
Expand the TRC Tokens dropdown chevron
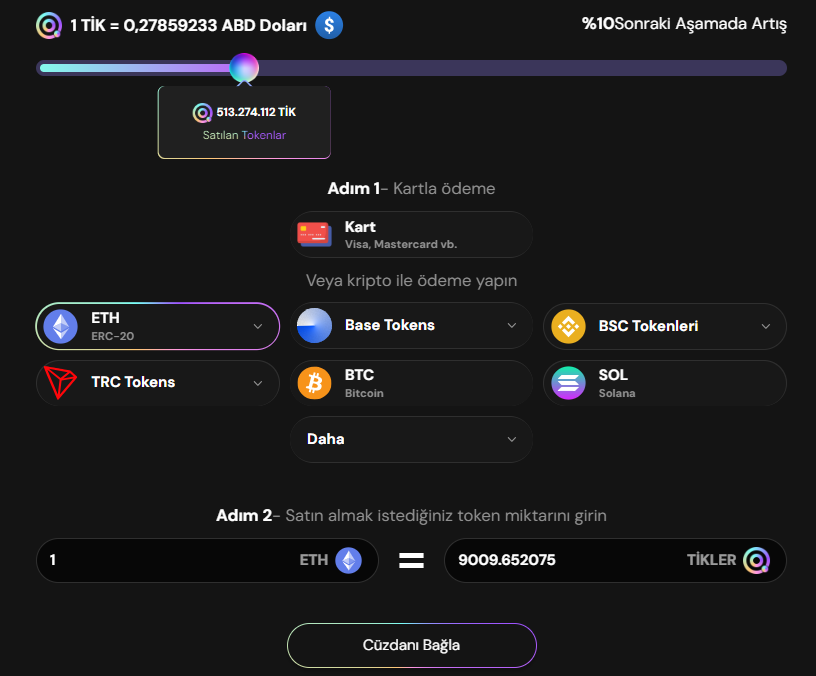[258, 382]
